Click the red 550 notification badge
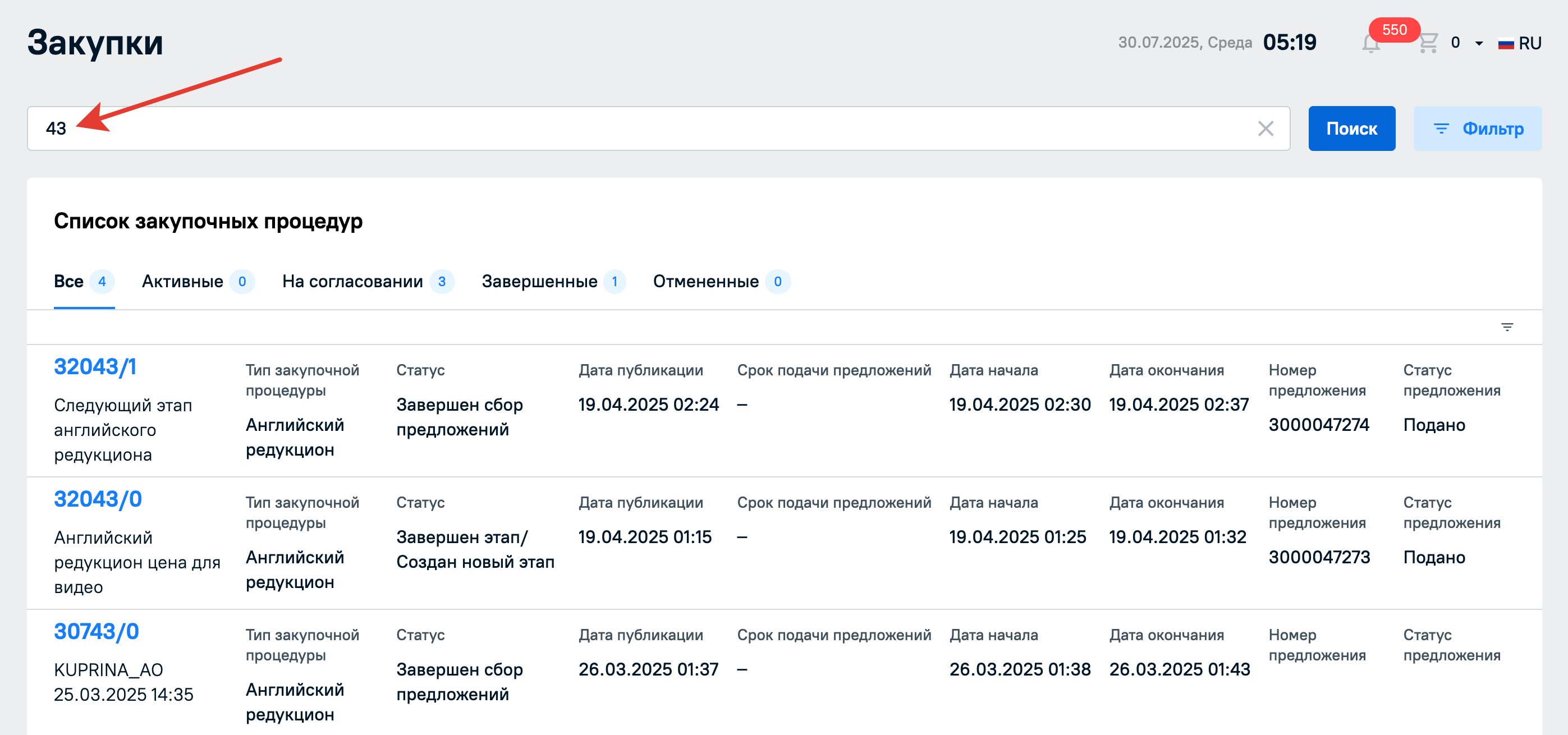 click(1394, 30)
